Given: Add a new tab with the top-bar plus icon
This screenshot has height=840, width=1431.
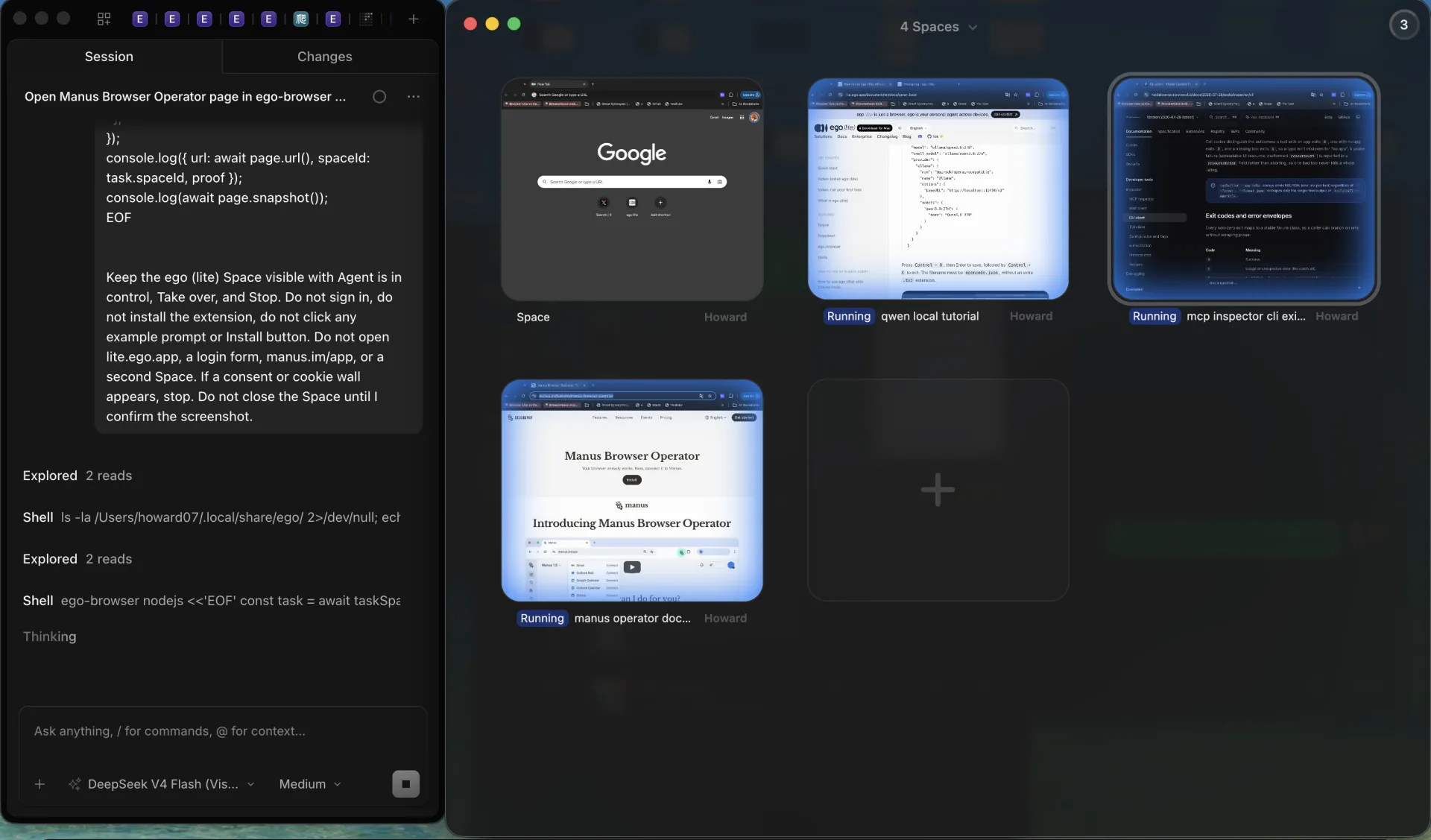Looking at the screenshot, I should [414, 19].
